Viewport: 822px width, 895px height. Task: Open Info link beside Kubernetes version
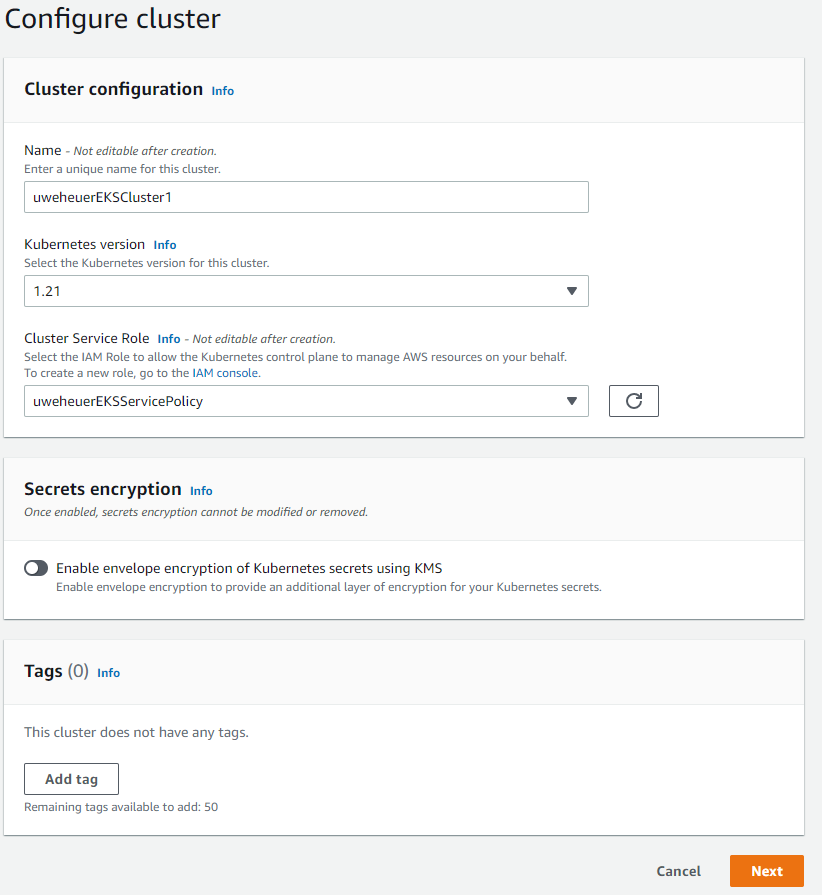pos(165,245)
